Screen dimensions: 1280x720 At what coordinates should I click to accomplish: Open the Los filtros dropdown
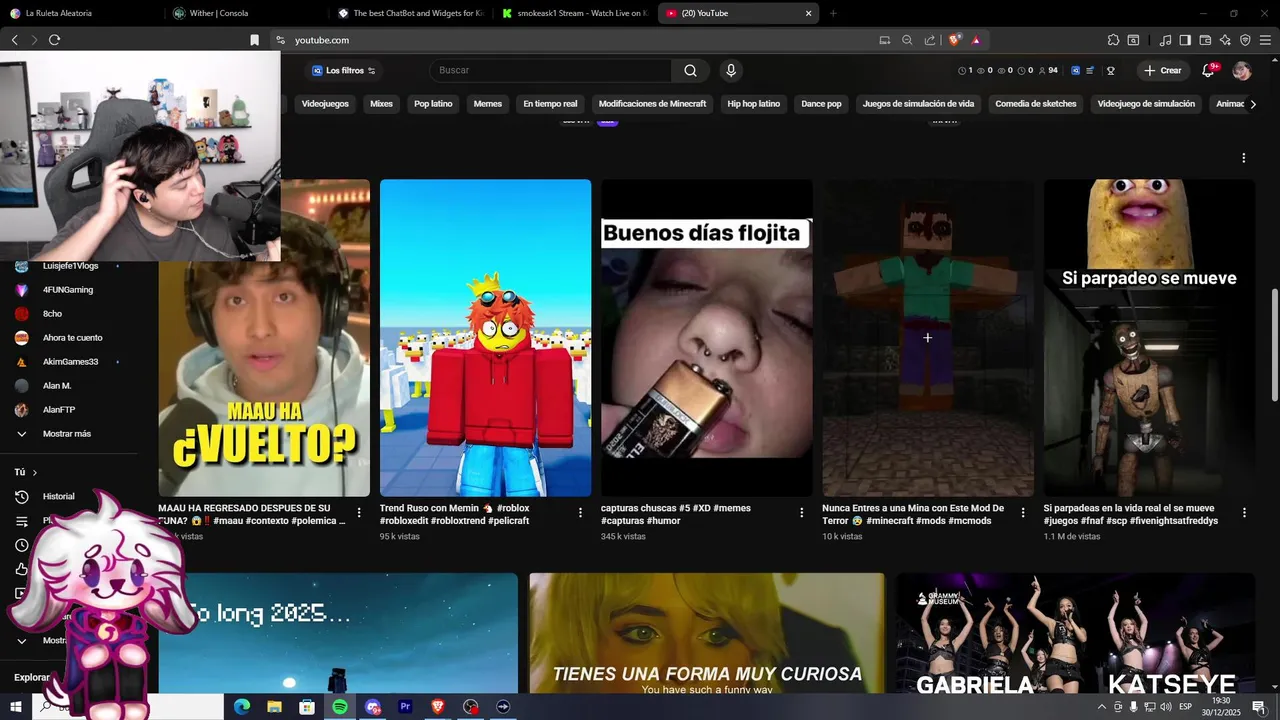pos(344,70)
